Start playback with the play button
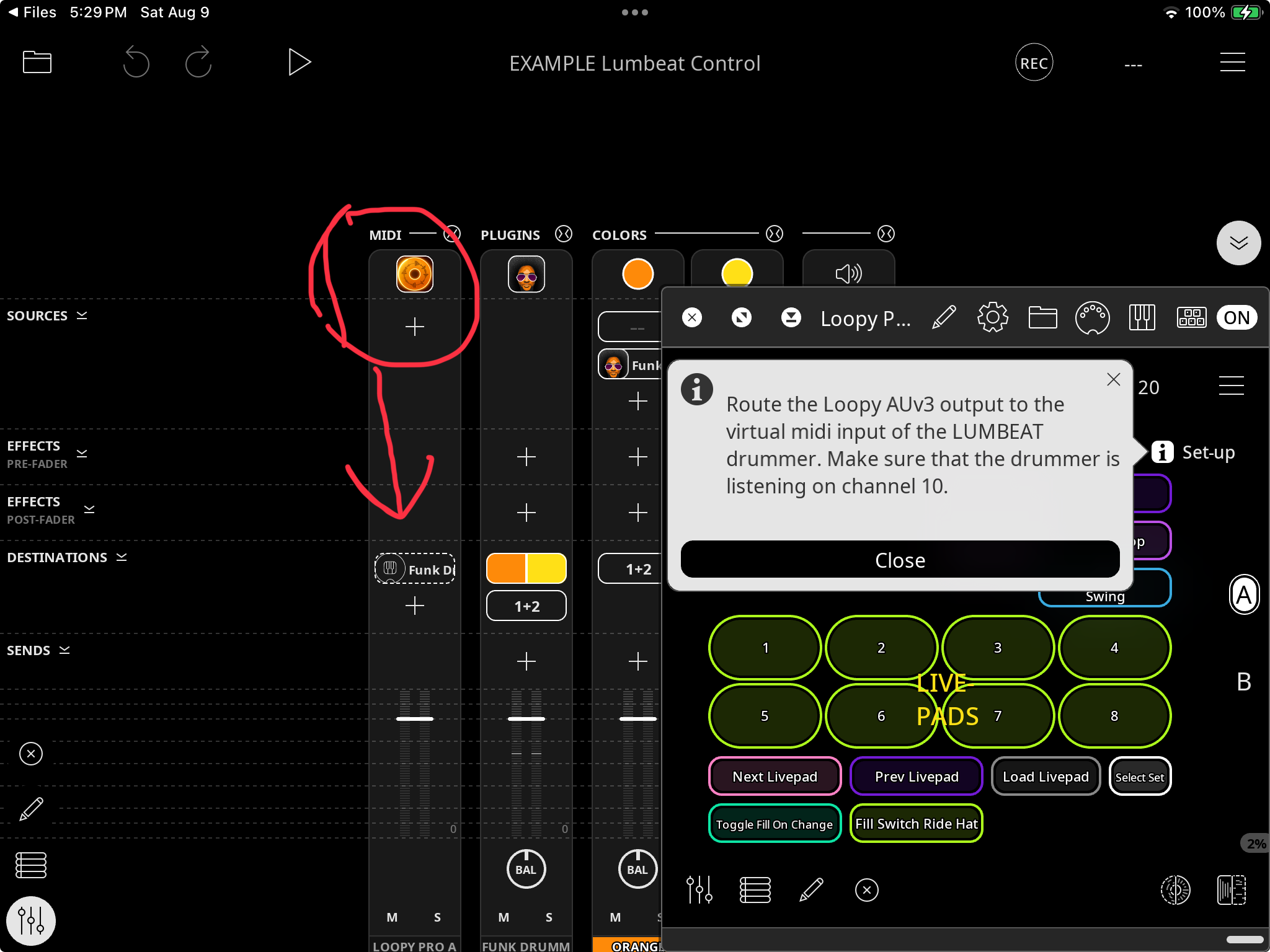The image size is (1270, 952). [300, 62]
